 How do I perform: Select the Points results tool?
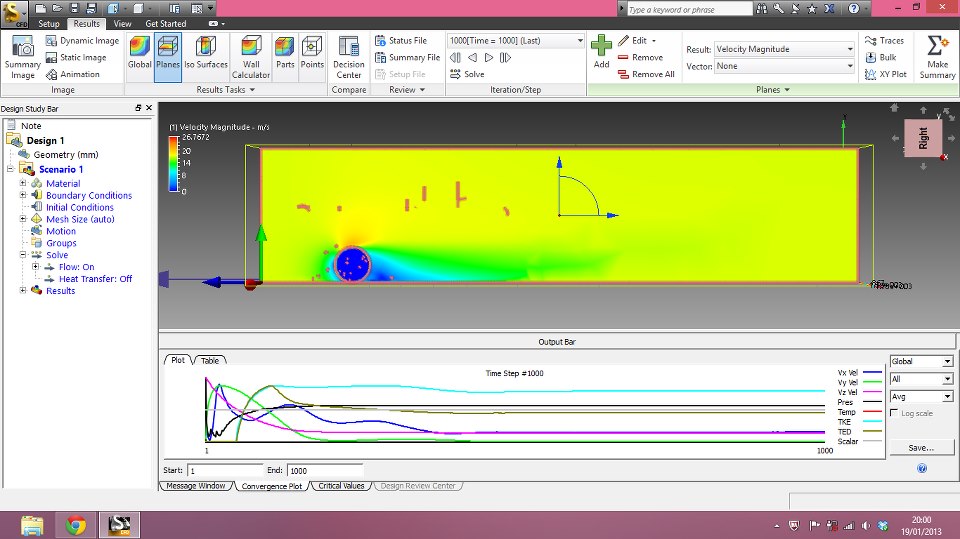pyautogui.click(x=312, y=53)
